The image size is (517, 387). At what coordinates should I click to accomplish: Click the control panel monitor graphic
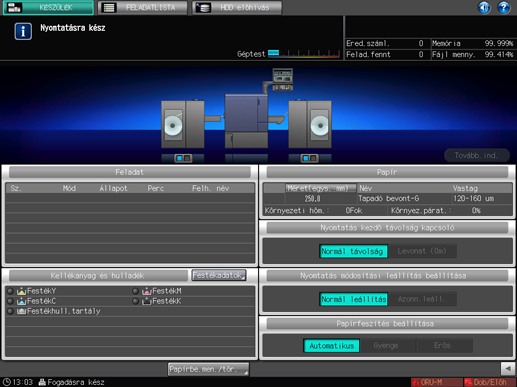(x=283, y=79)
